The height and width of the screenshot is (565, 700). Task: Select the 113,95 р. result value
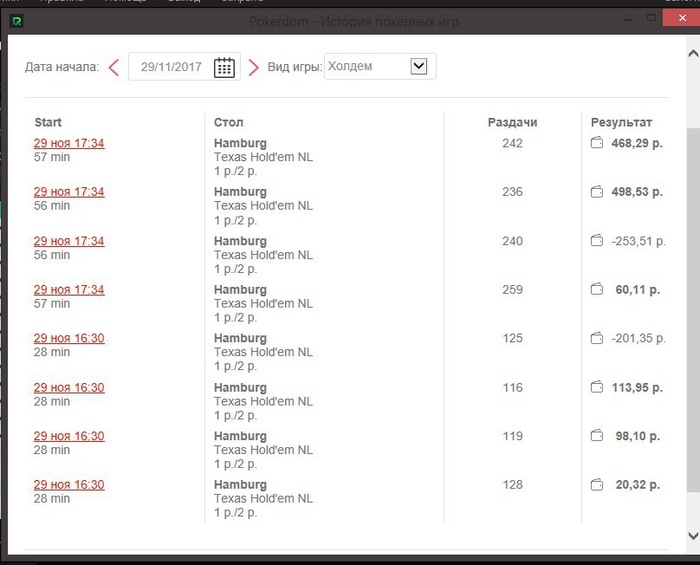637,387
